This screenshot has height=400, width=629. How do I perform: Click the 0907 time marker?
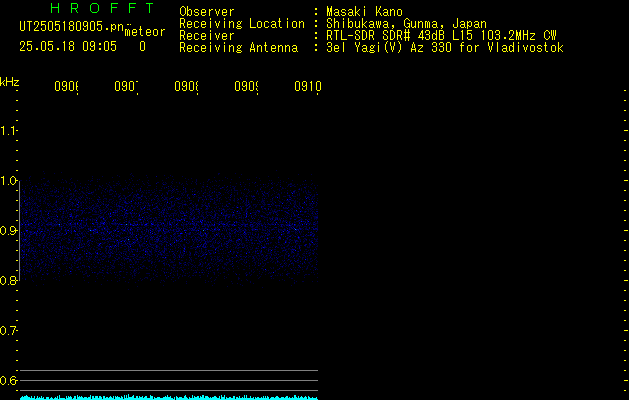(x=126, y=86)
